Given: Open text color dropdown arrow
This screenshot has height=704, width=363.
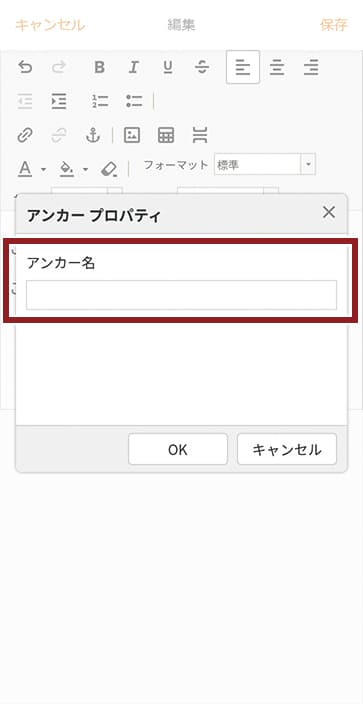Looking at the screenshot, I should point(44,170).
